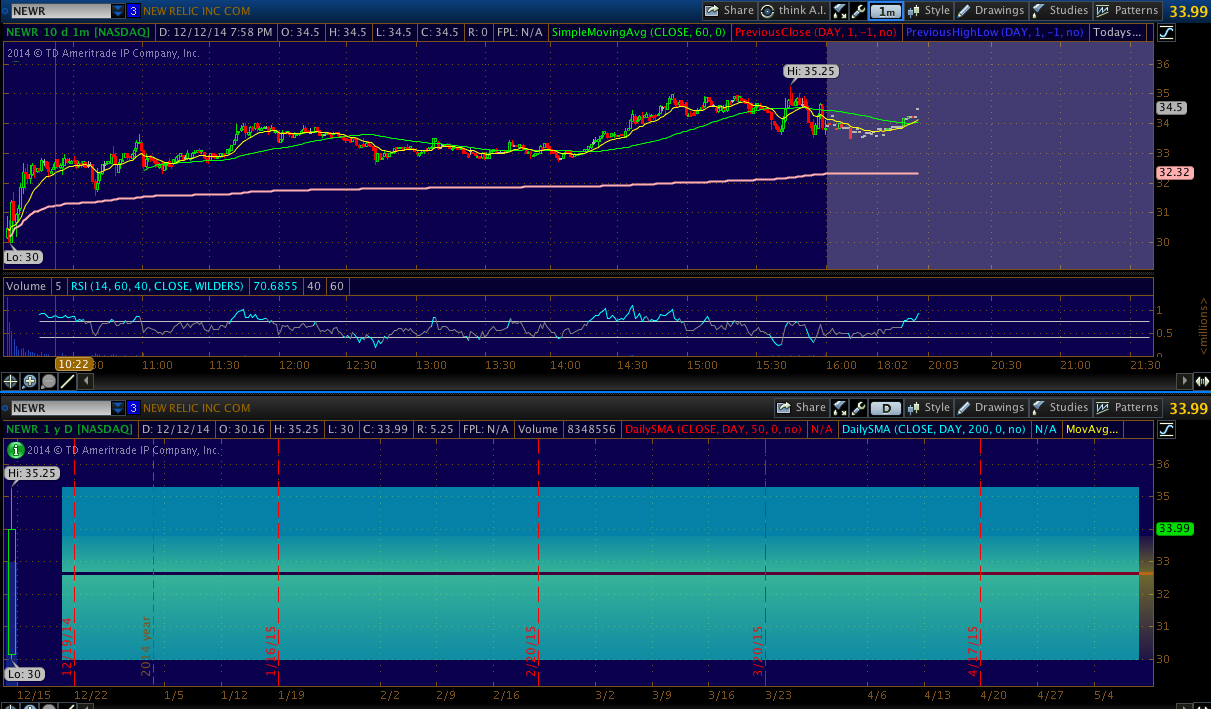Toggle the D aggregation button on lower chart

click(883, 408)
